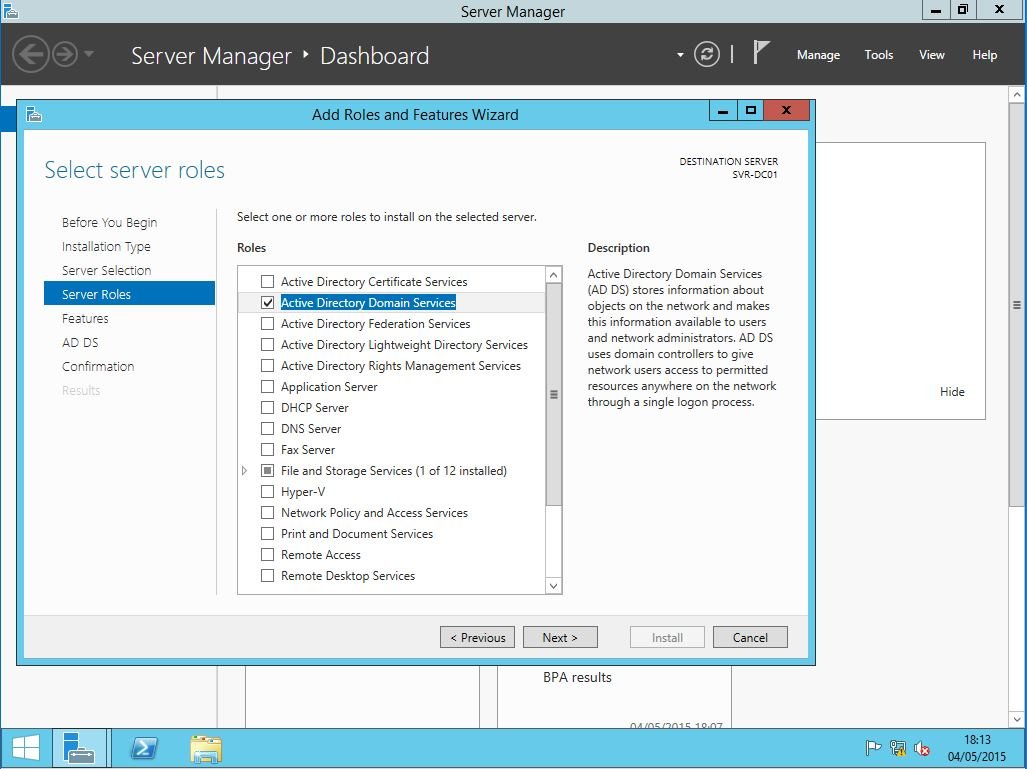This screenshot has width=1027, height=769.
Task: Uncheck Active Directory Domain Services
Action: [267, 303]
